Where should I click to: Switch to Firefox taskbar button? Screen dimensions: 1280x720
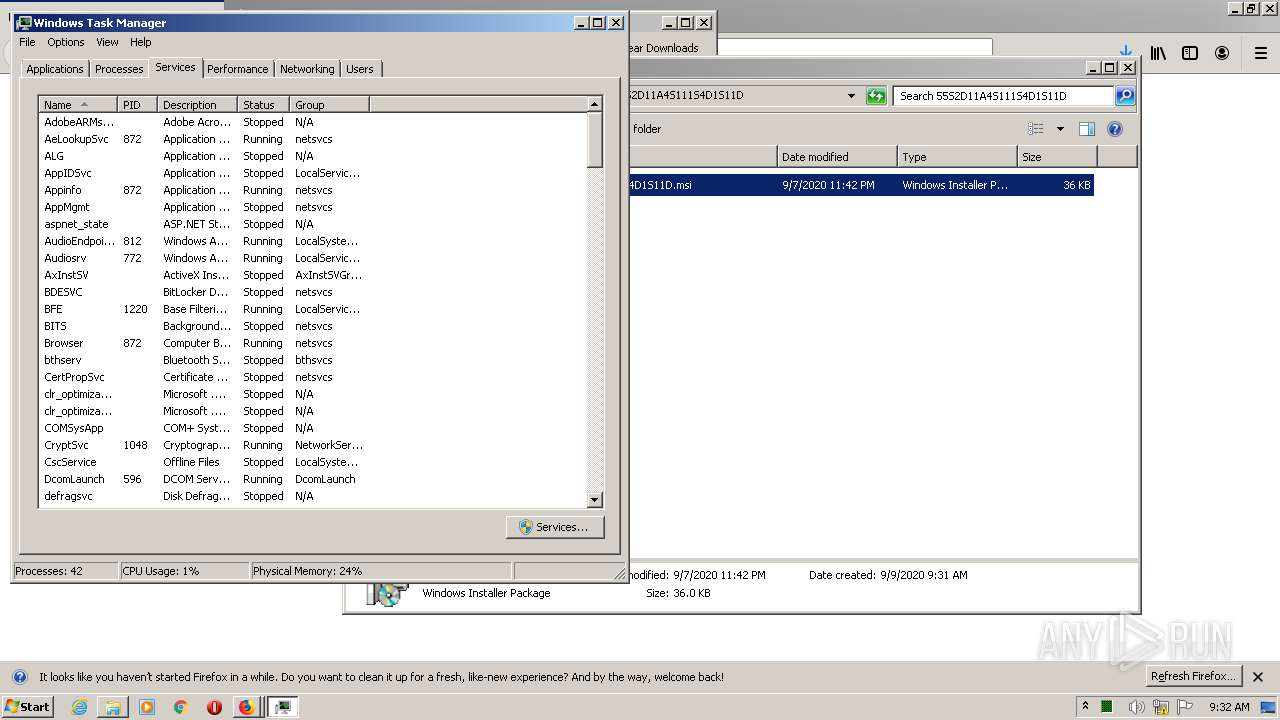246,707
